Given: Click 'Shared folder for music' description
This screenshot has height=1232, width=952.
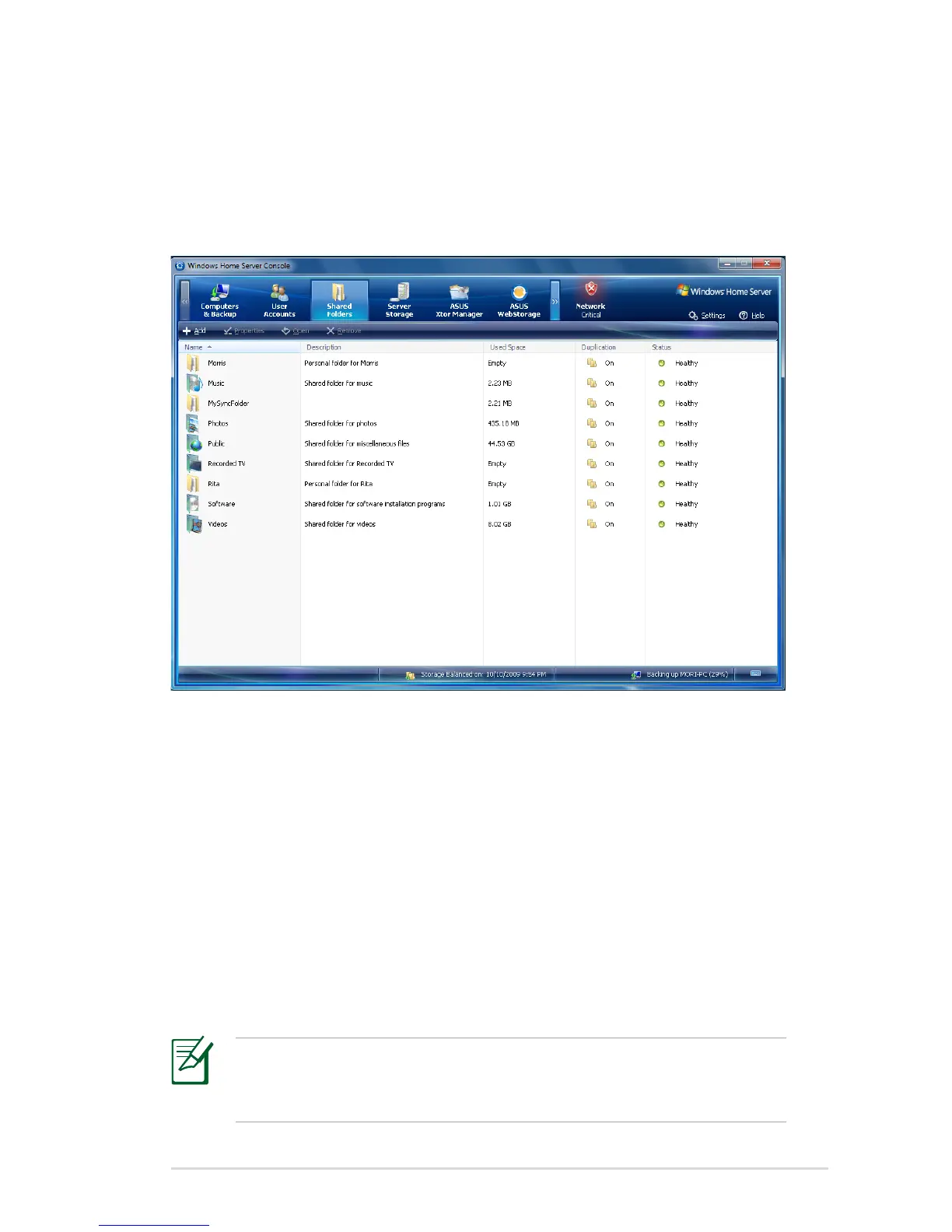Looking at the screenshot, I should pyautogui.click(x=338, y=383).
